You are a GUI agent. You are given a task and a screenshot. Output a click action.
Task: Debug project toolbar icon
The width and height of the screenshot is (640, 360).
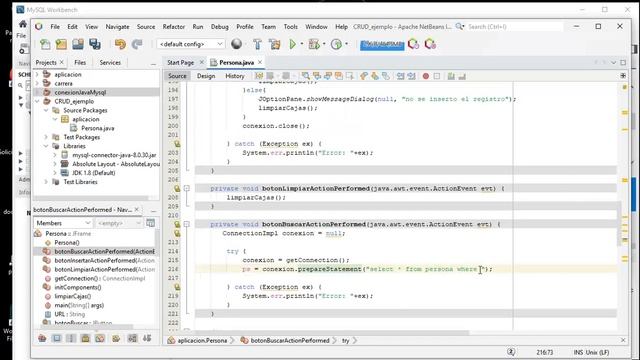(x=314, y=44)
